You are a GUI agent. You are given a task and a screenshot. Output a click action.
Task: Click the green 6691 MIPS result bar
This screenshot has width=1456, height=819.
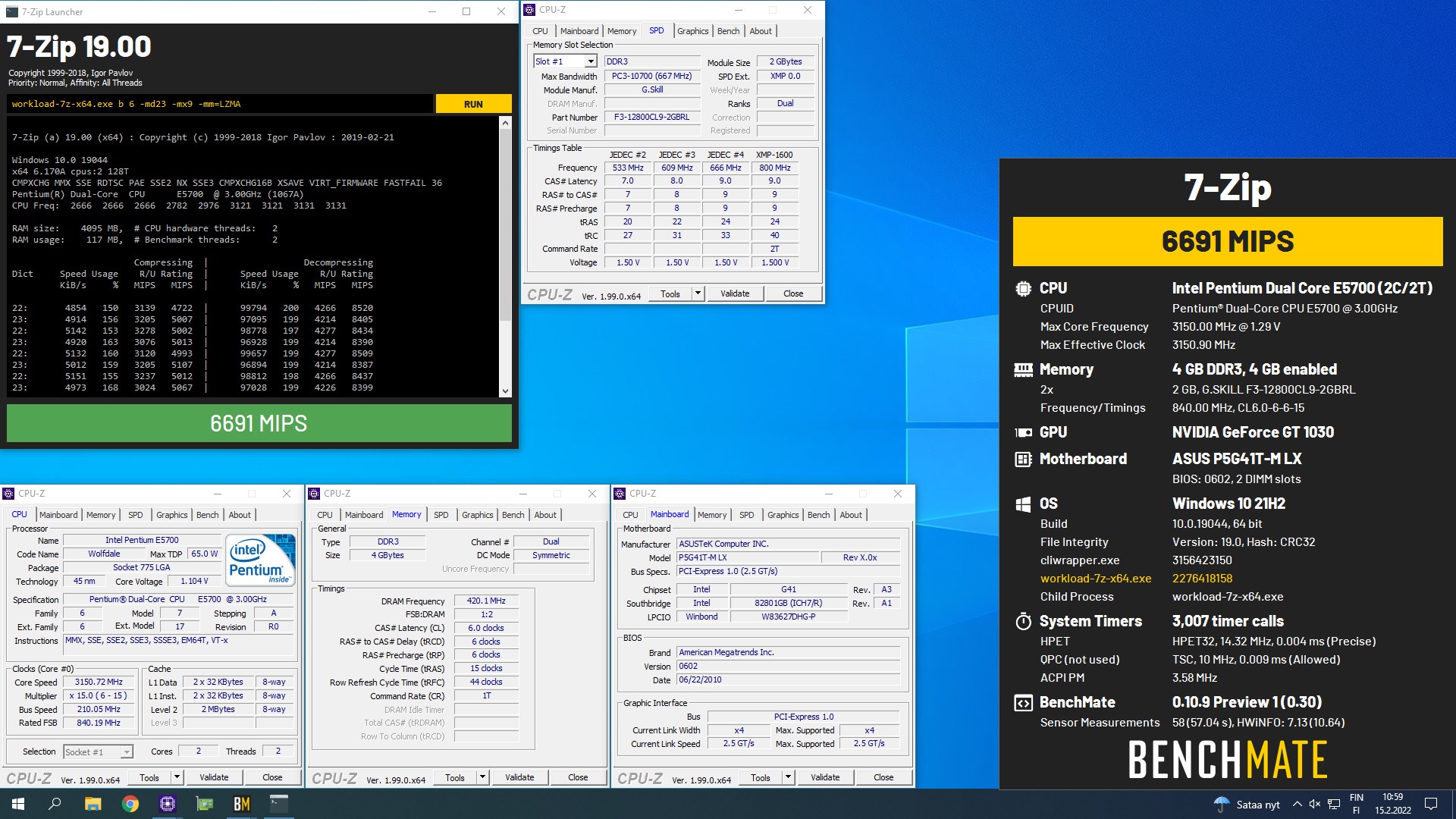click(259, 423)
